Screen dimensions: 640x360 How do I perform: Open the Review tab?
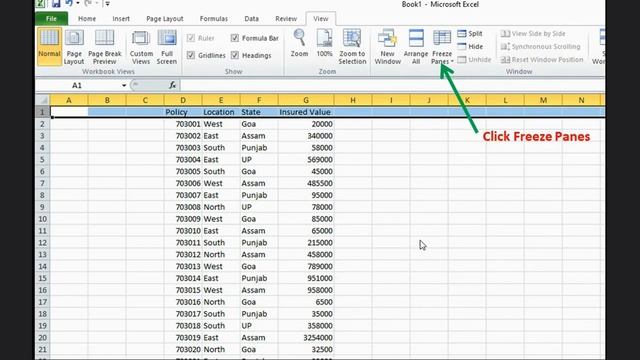pos(286,19)
